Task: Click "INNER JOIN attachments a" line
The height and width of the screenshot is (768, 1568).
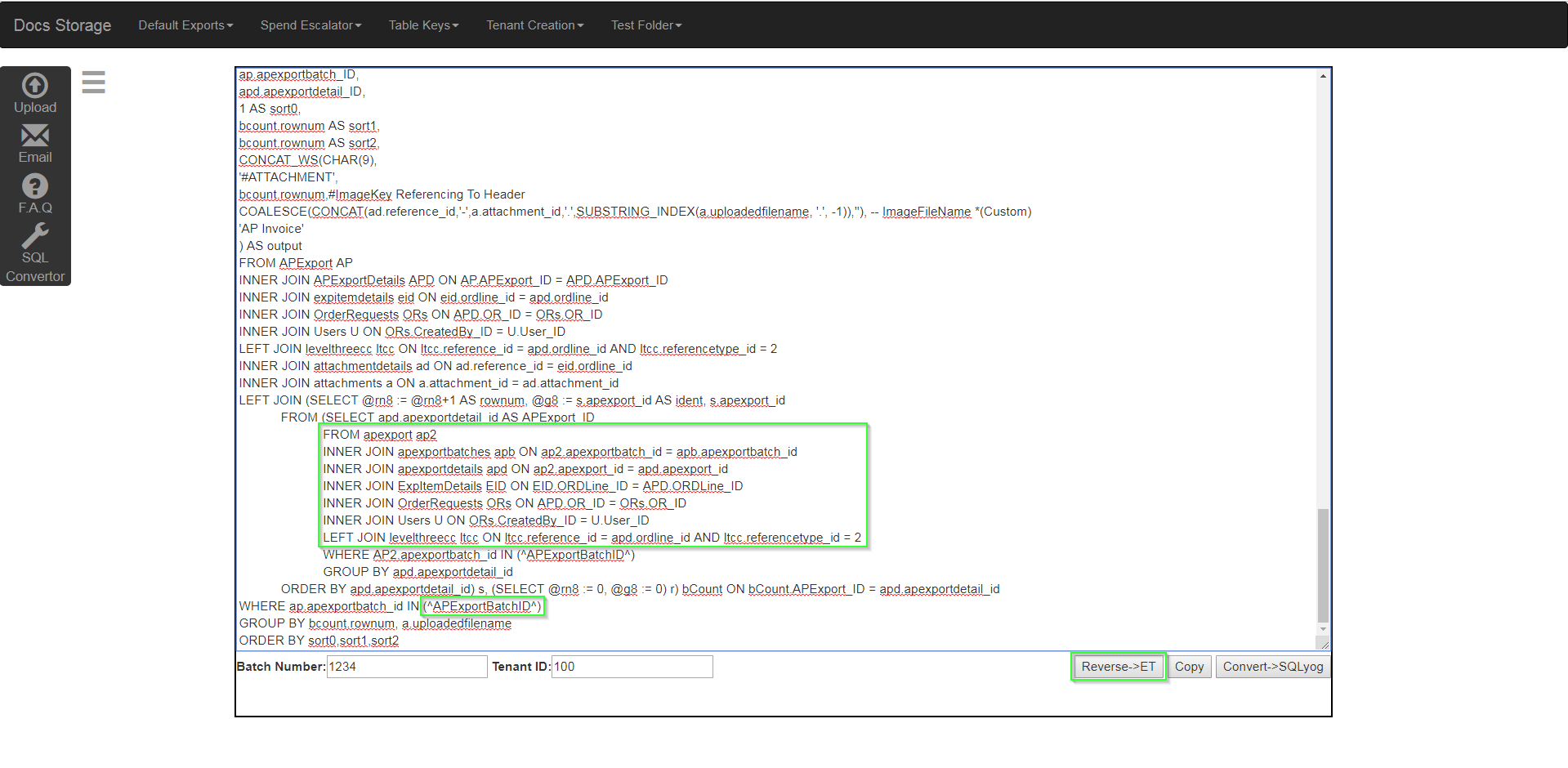Action: [429, 383]
